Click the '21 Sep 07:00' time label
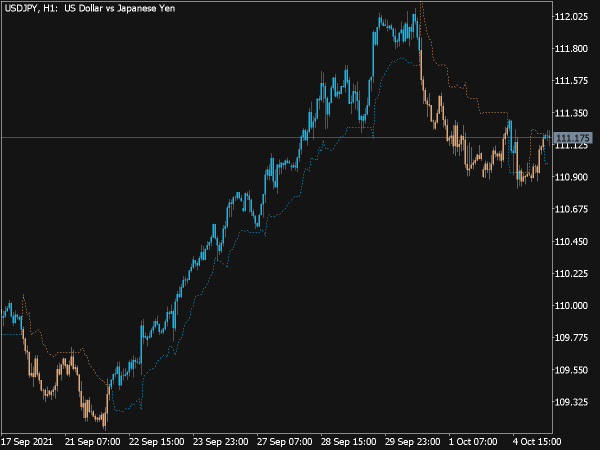This screenshot has width=600, height=450. click(92, 442)
